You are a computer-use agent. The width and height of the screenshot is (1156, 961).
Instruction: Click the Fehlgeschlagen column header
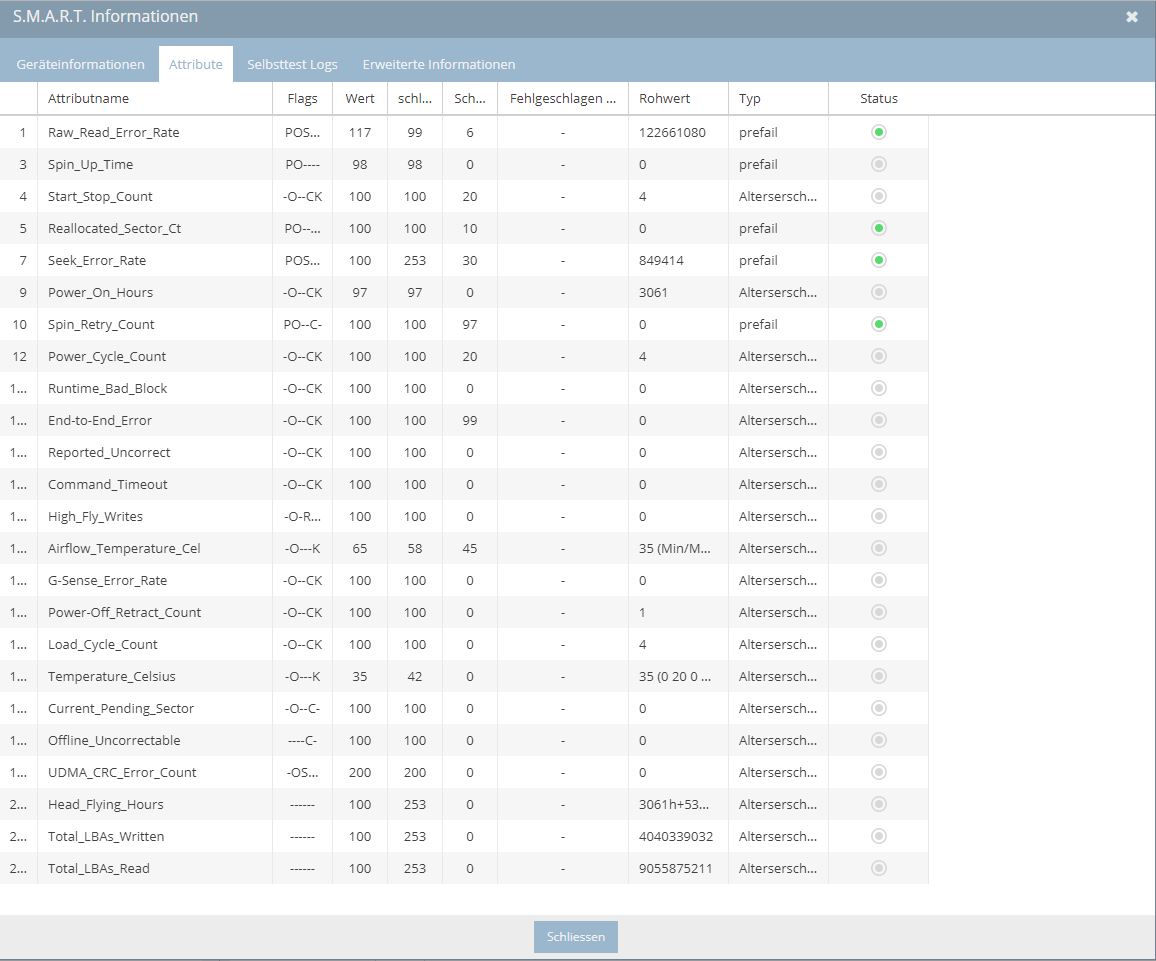(x=563, y=99)
